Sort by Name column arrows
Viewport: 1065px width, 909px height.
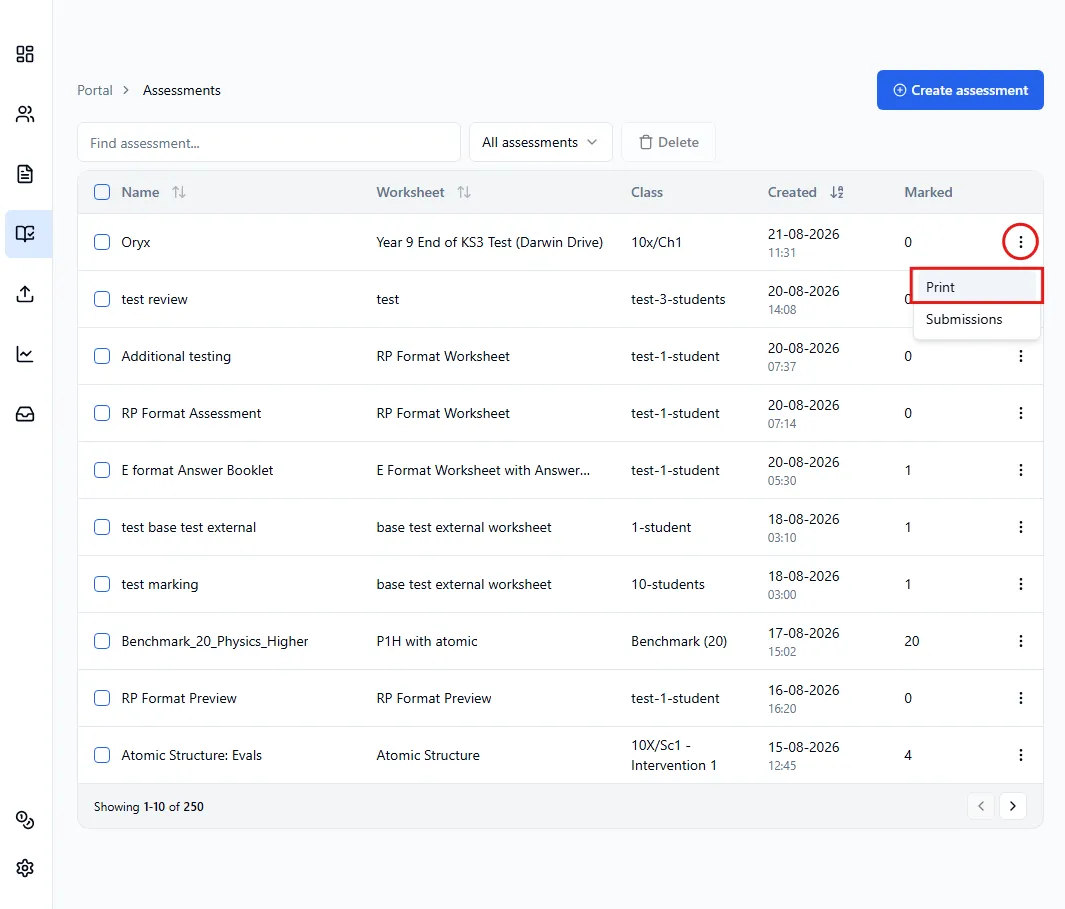click(179, 192)
